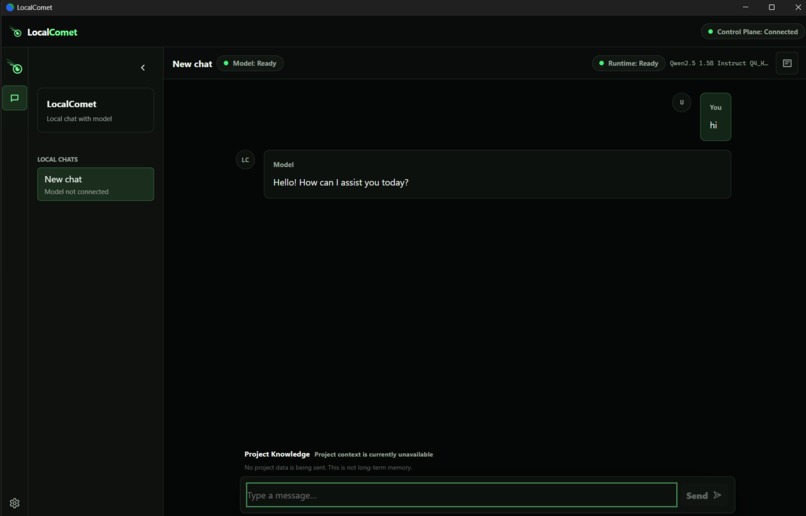The width and height of the screenshot is (806, 516).
Task: Collapse the sidebar with the chevron arrow
Action: [x=143, y=67]
